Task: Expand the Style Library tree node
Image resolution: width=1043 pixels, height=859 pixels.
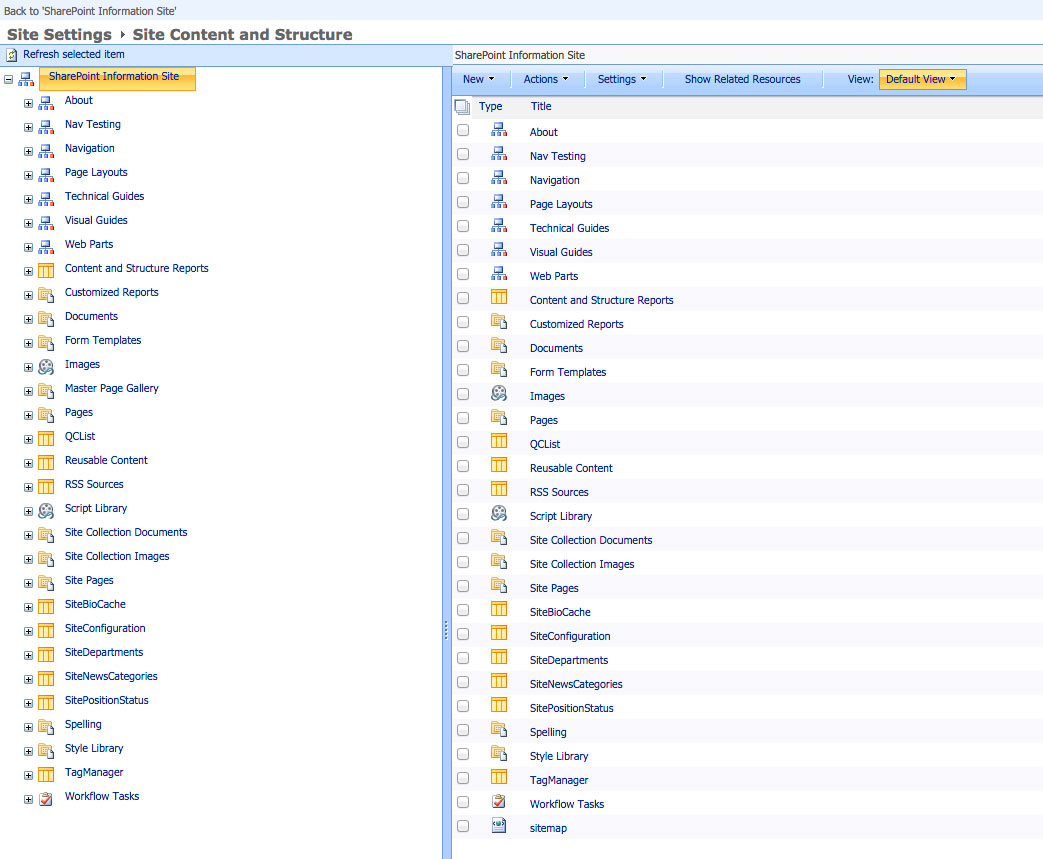Action: (29, 751)
